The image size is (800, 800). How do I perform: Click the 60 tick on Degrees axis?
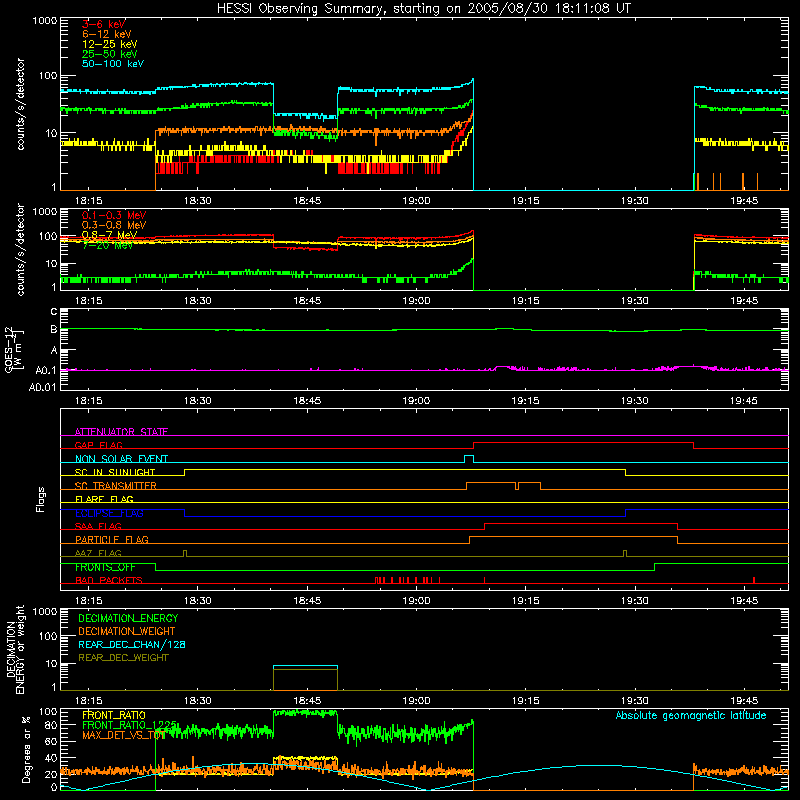click(51, 741)
